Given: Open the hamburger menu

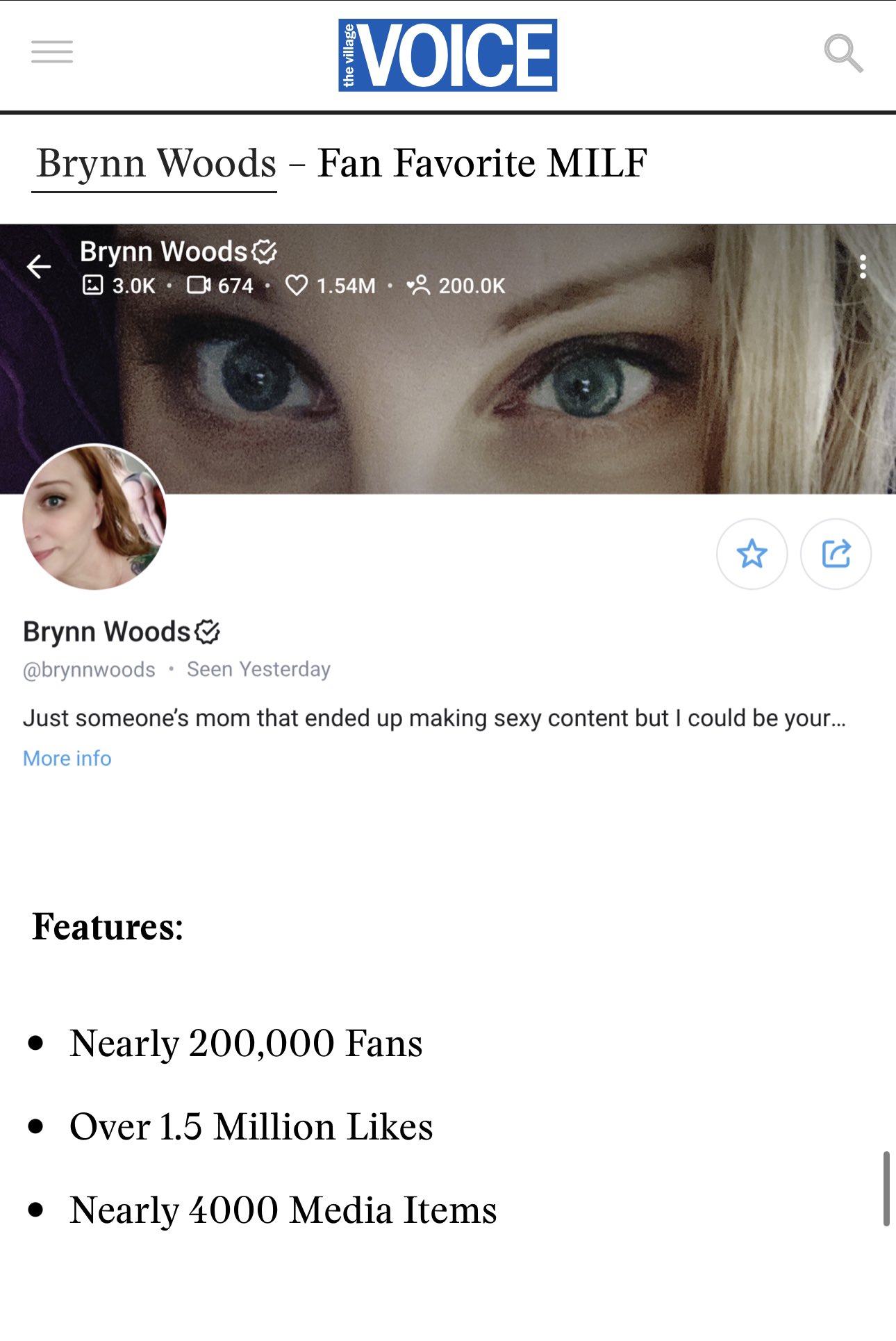Looking at the screenshot, I should (52, 52).
